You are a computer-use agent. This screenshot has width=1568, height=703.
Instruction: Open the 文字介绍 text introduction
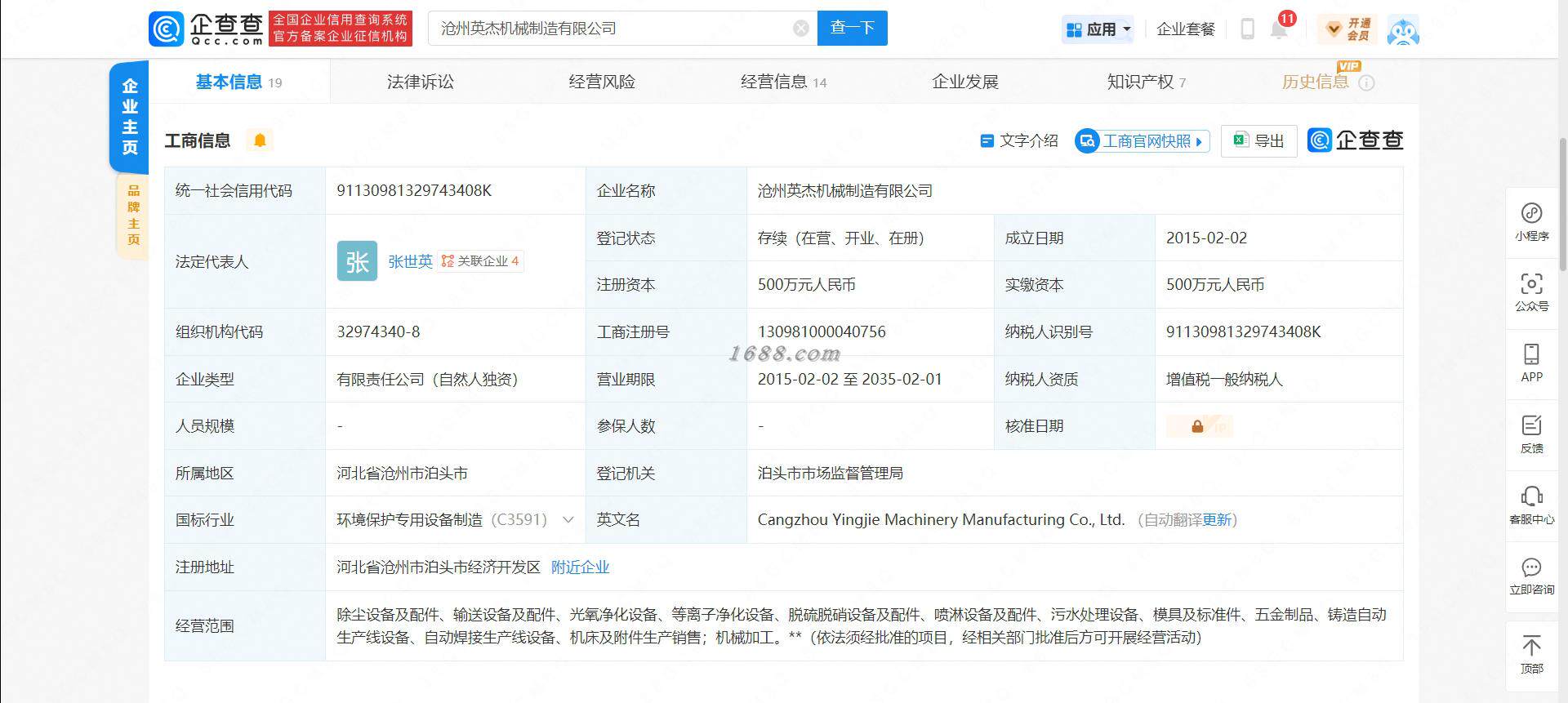coord(1018,140)
